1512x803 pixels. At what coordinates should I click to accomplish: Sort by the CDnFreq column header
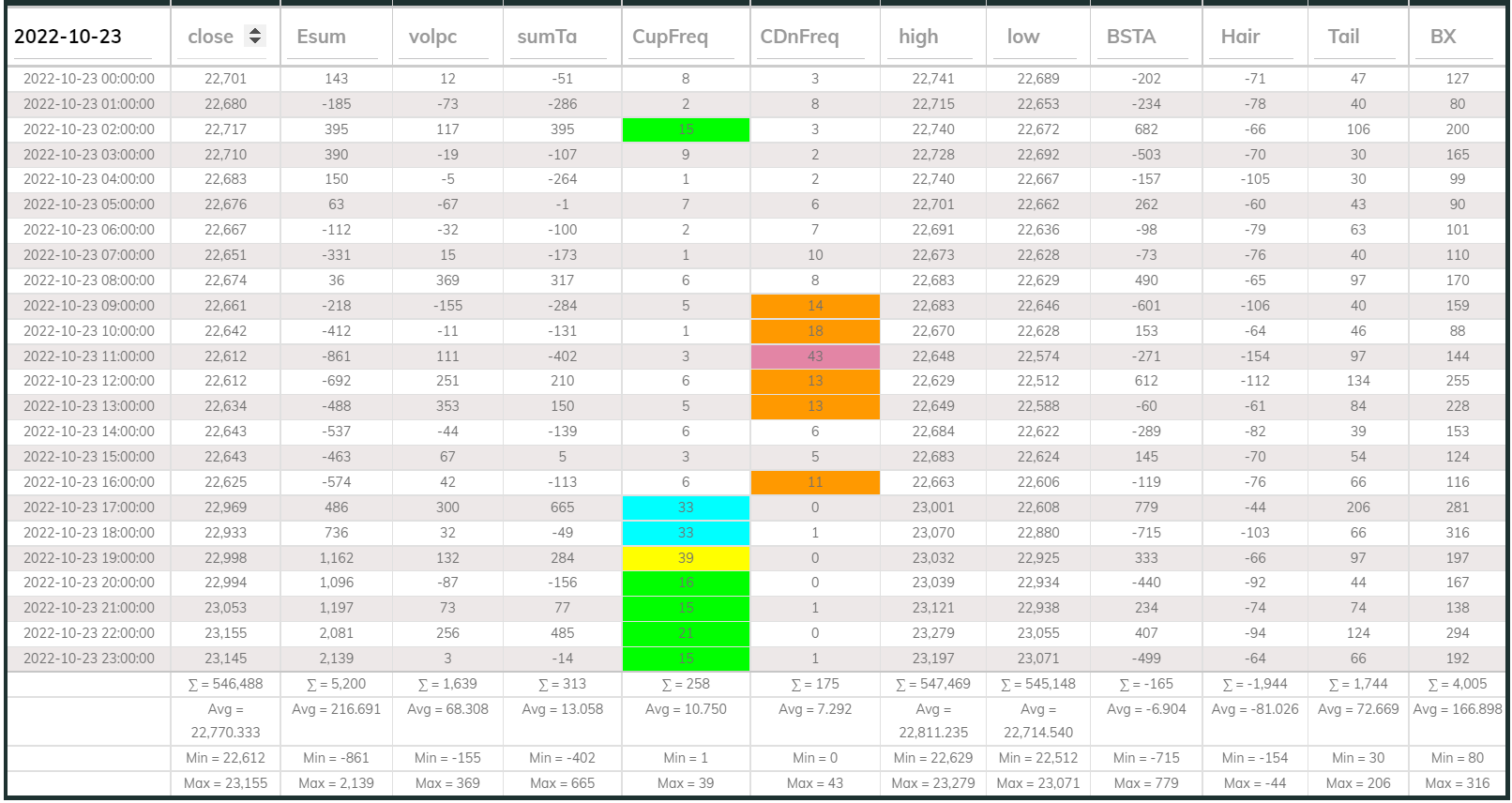(x=799, y=37)
